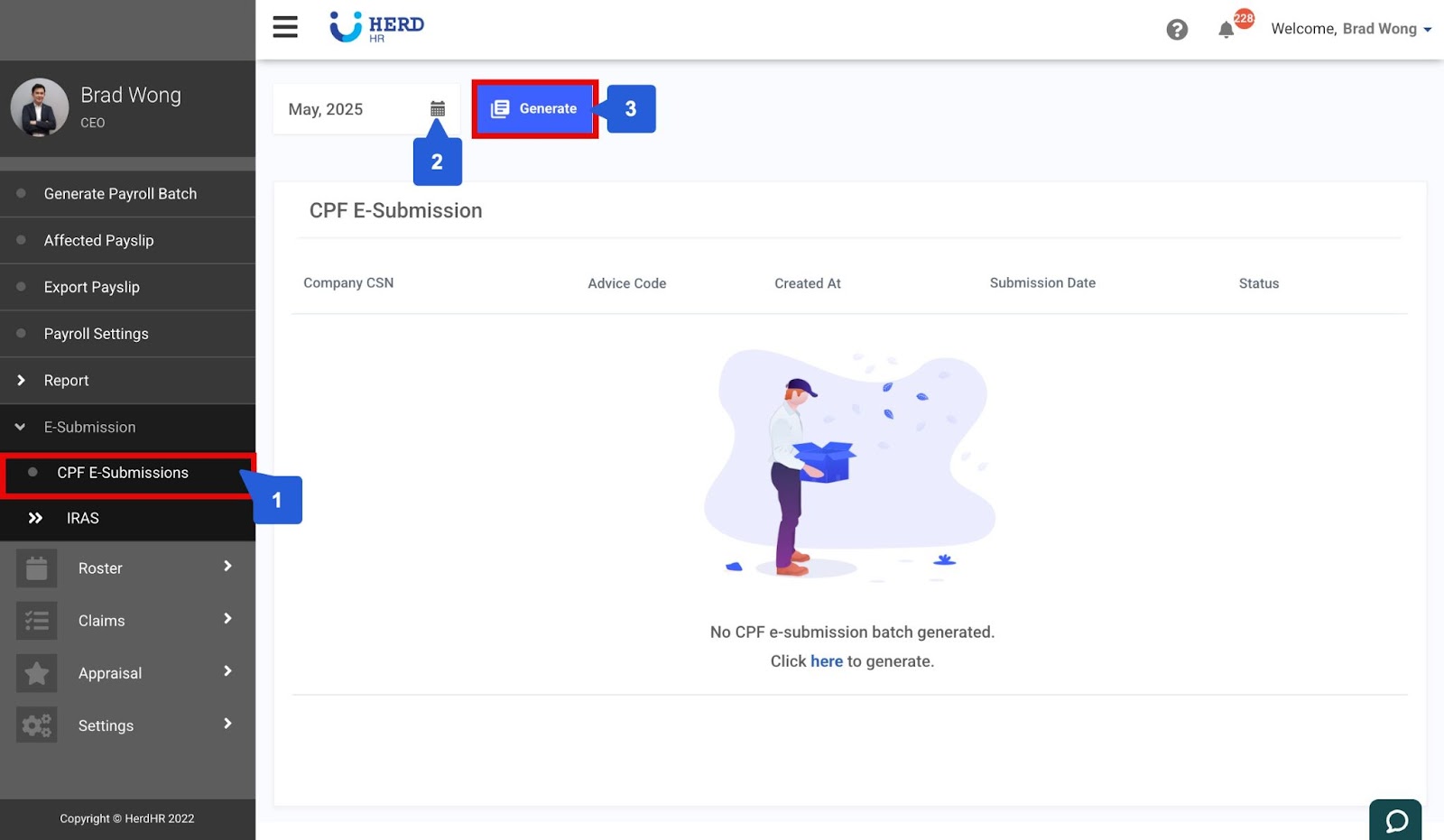Click the help question mark icon

click(x=1176, y=30)
